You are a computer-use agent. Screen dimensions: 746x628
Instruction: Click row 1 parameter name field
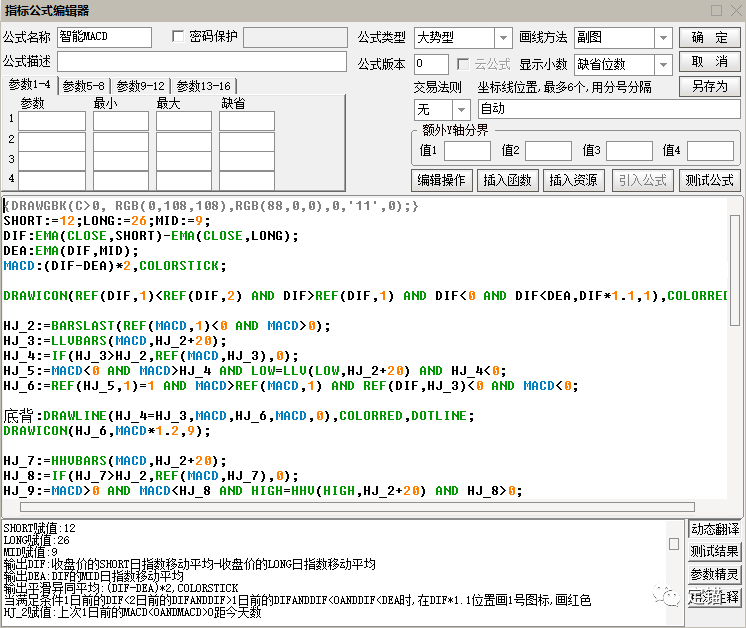tap(52, 121)
